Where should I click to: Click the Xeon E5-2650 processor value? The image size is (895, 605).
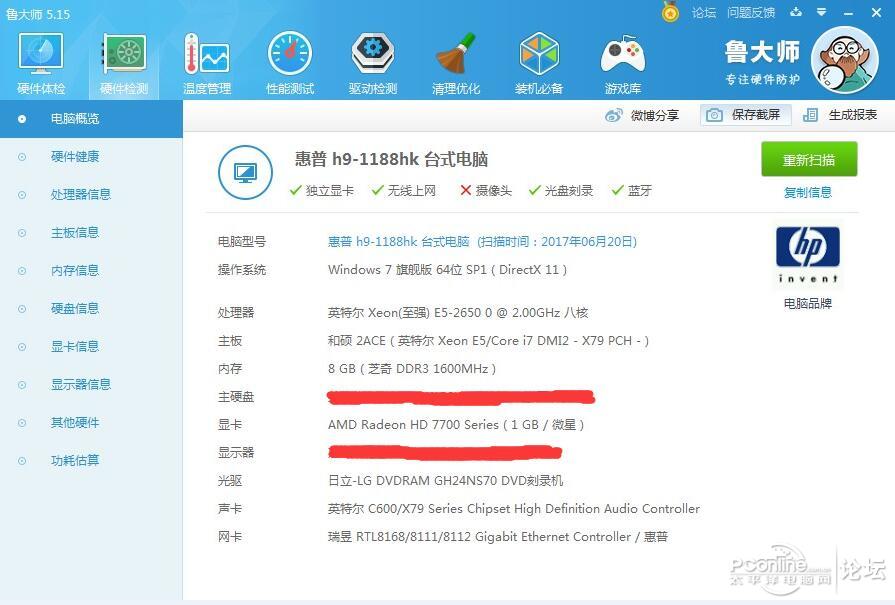(458, 313)
